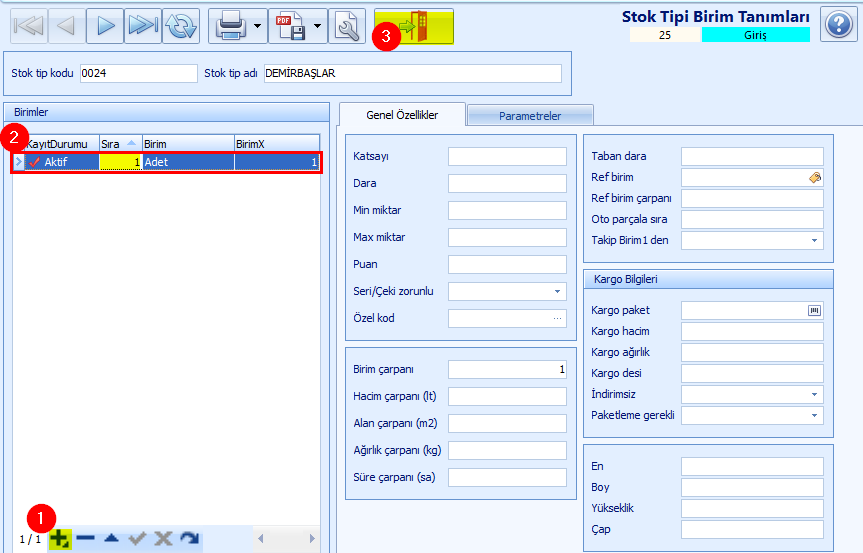The width and height of the screenshot is (863, 553).
Task: Expand the Seri/Çeki zorunlu dropdown
Action: pyautogui.click(x=557, y=292)
